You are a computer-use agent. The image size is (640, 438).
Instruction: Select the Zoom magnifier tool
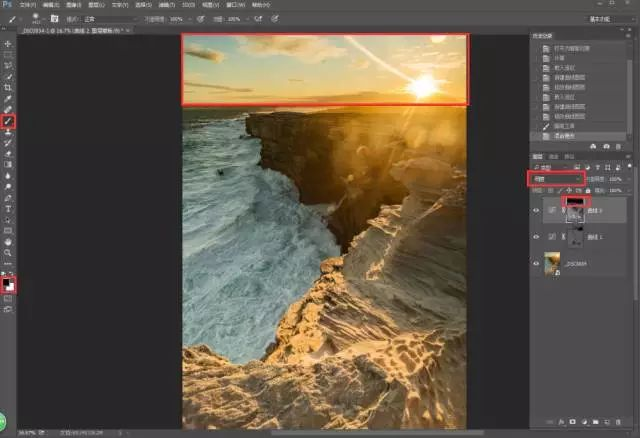(8, 252)
